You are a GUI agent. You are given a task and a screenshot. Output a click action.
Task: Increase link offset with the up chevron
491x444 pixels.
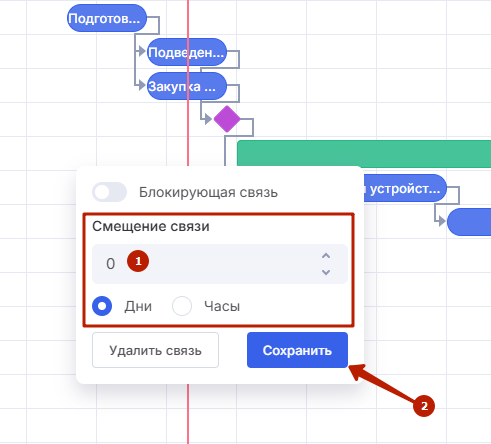[326, 256]
